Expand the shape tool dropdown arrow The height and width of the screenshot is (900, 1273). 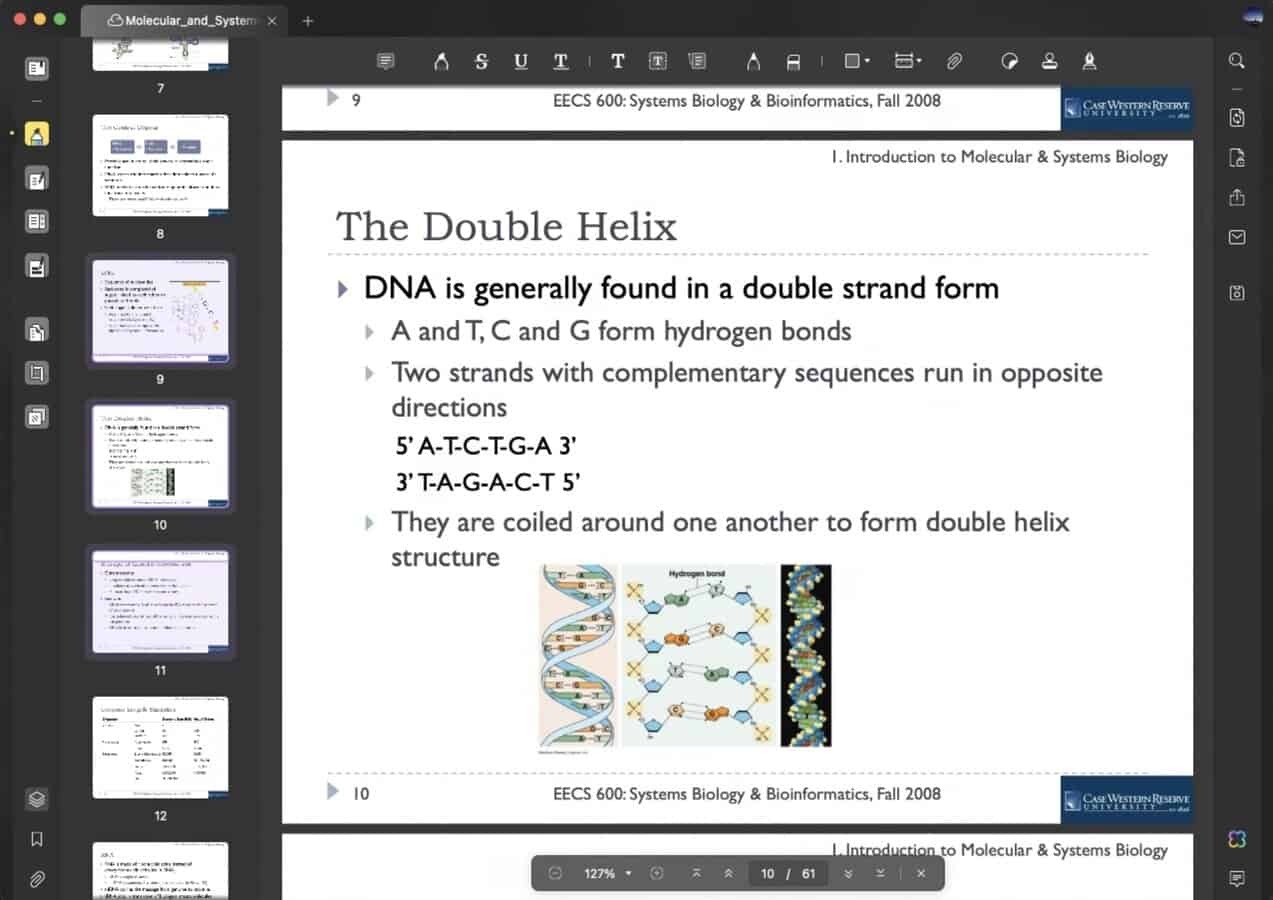coord(867,62)
